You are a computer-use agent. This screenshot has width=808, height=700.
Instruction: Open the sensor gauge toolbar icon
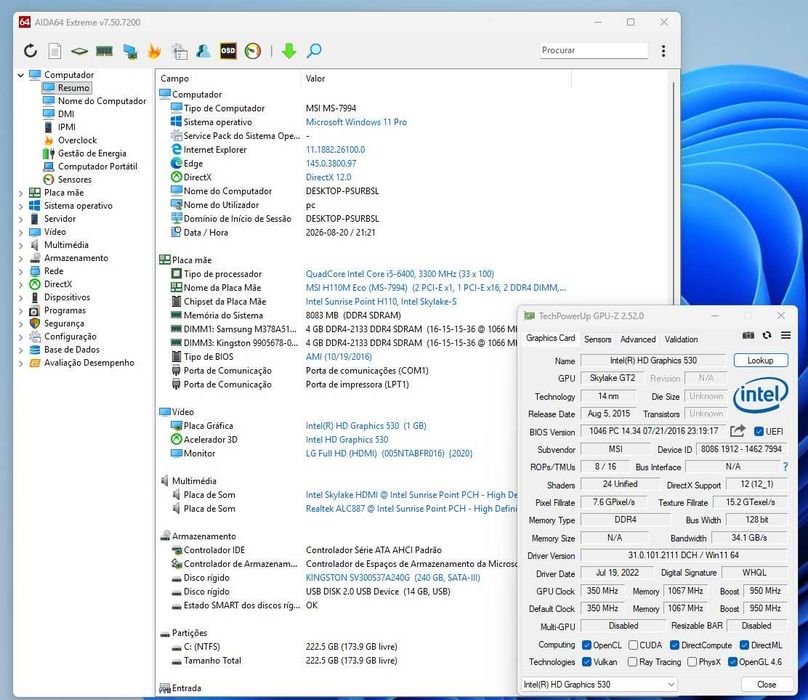coord(252,51)
